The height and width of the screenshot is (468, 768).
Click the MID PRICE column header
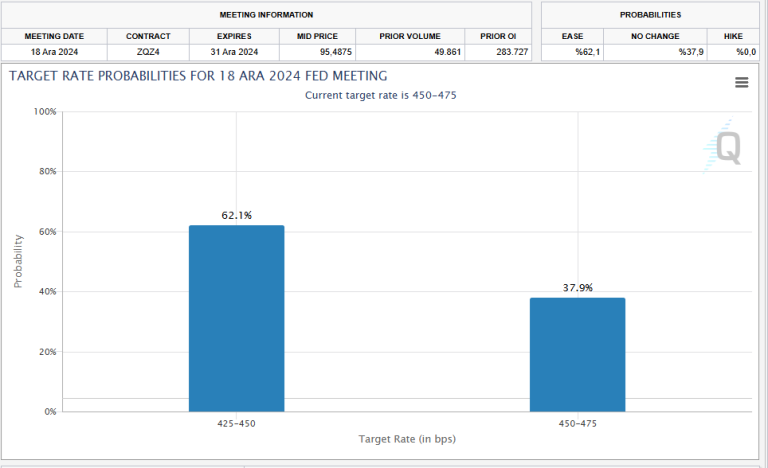pyautogui.click(x=317, y=36)
